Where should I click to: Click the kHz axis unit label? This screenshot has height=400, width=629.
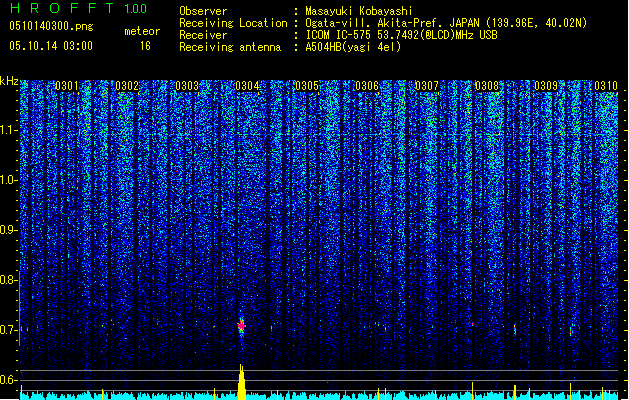click(x=9, y=81)
